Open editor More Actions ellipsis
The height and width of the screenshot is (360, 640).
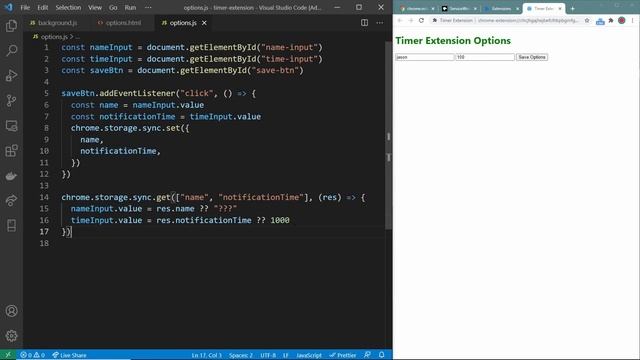[380, 23]
